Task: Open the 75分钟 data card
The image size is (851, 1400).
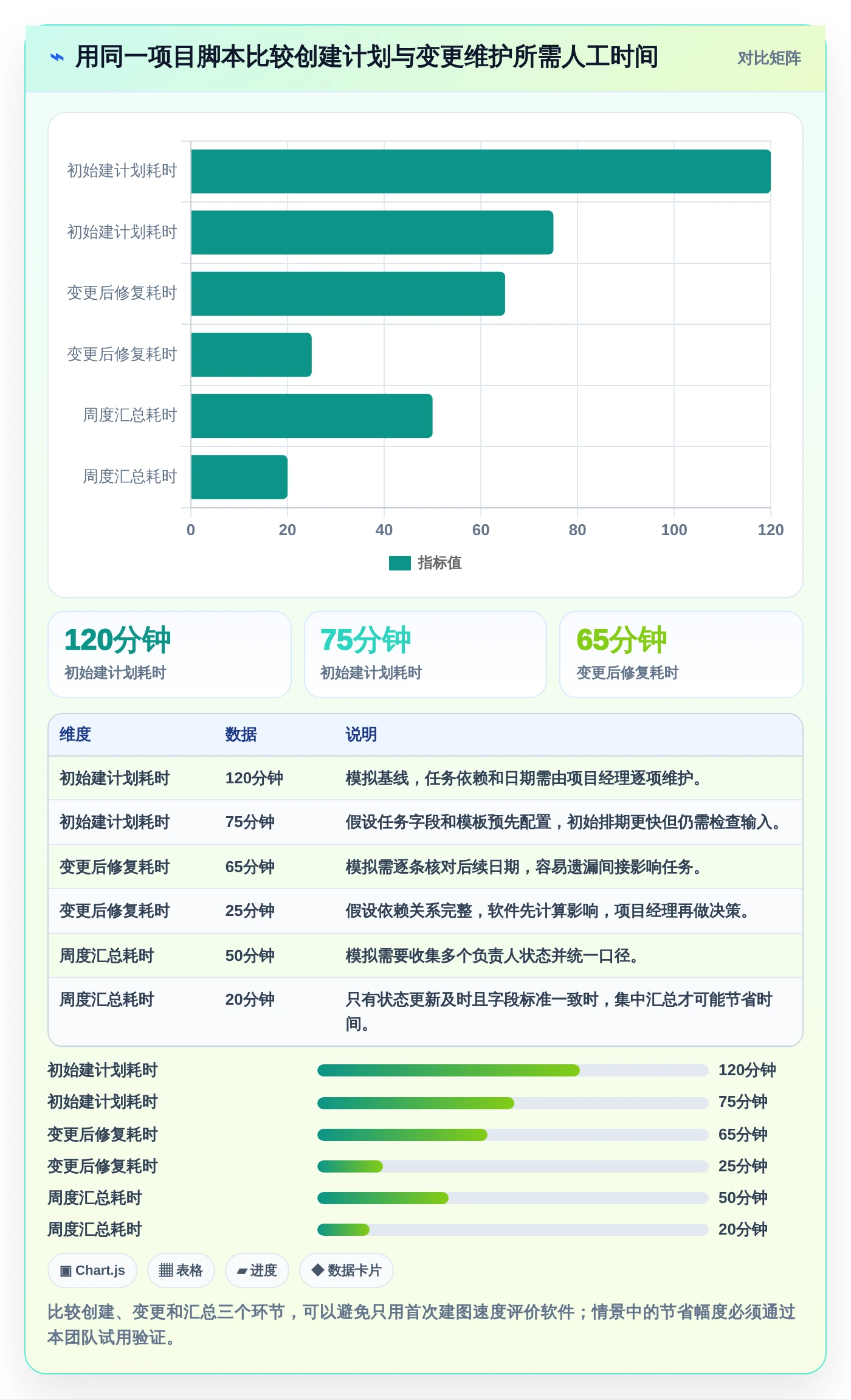Action: (x=425, y=654)
